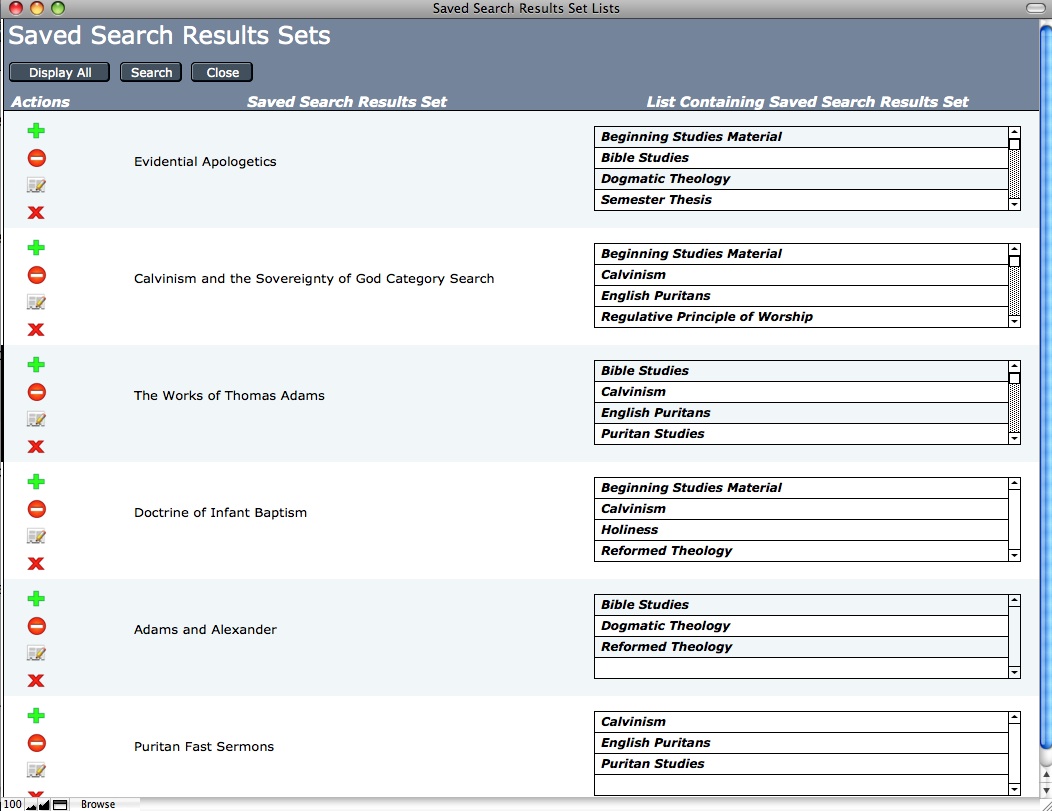Click red minus icon for Puritan Fast Sermons
This screenshot has height=811, width=1052.
pos(36,743)
